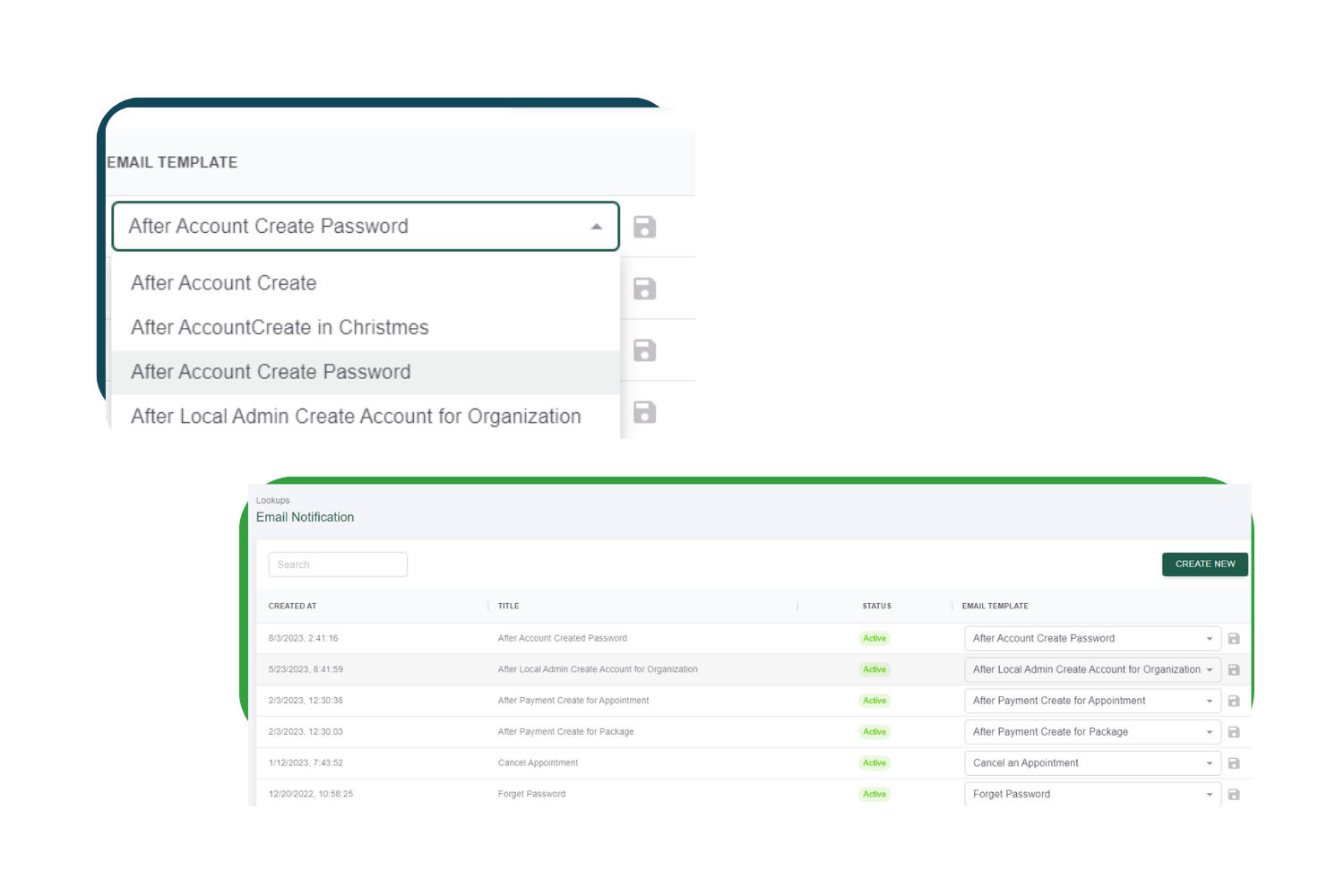Click date 2/3/2023, 12:30:38

(x=306, y=701)
